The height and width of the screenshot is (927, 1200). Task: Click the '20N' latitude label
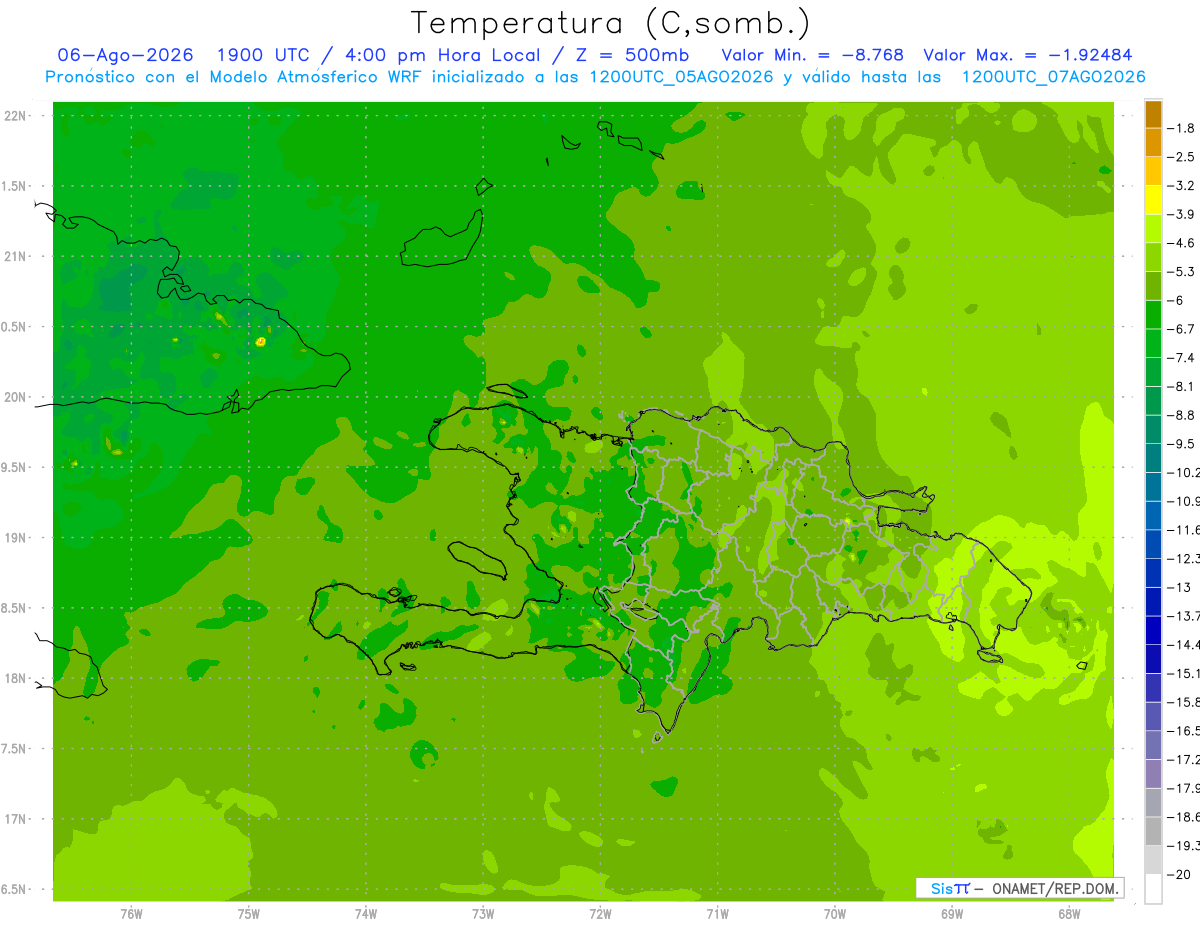pos(16,397)
